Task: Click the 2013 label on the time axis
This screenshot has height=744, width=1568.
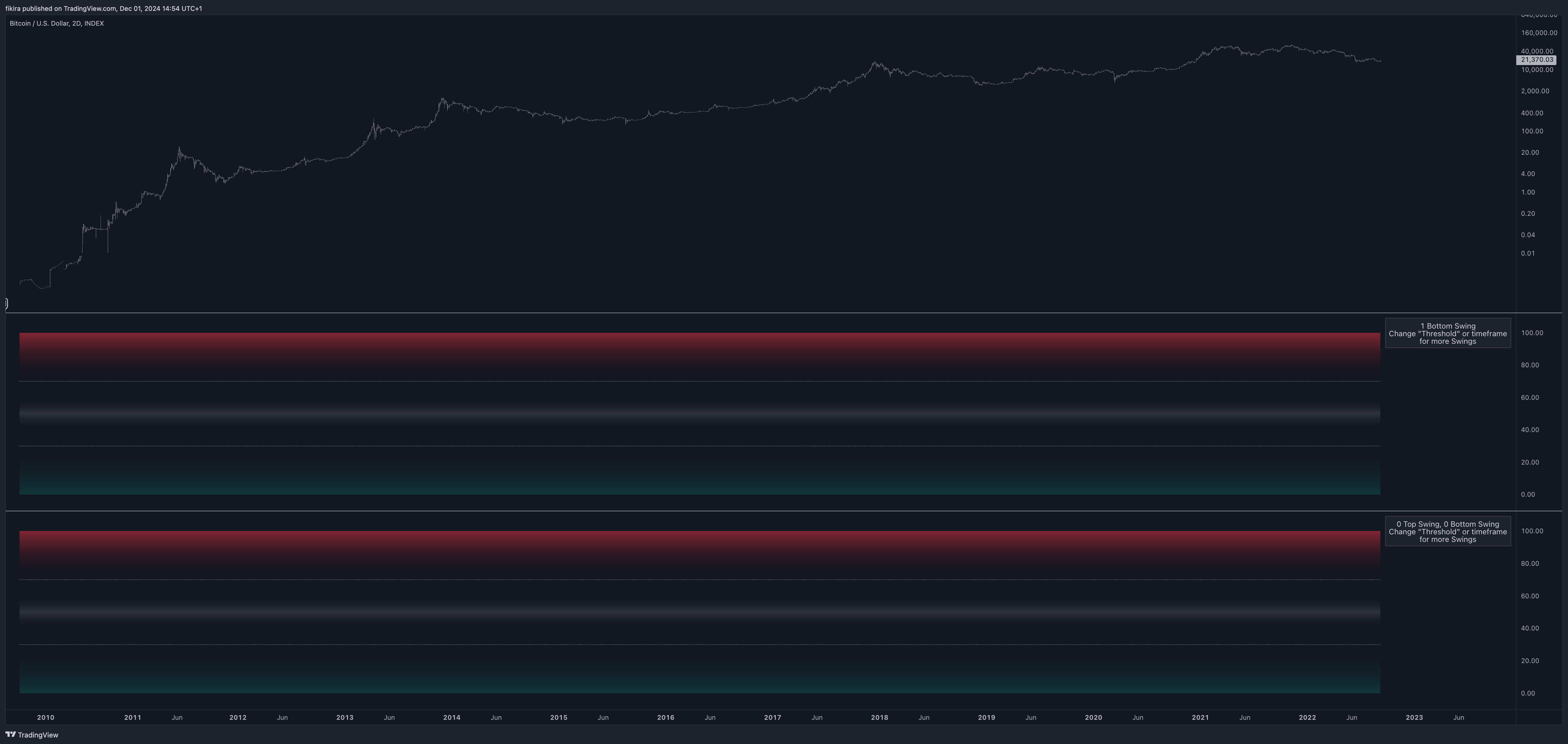Action: 345,718
